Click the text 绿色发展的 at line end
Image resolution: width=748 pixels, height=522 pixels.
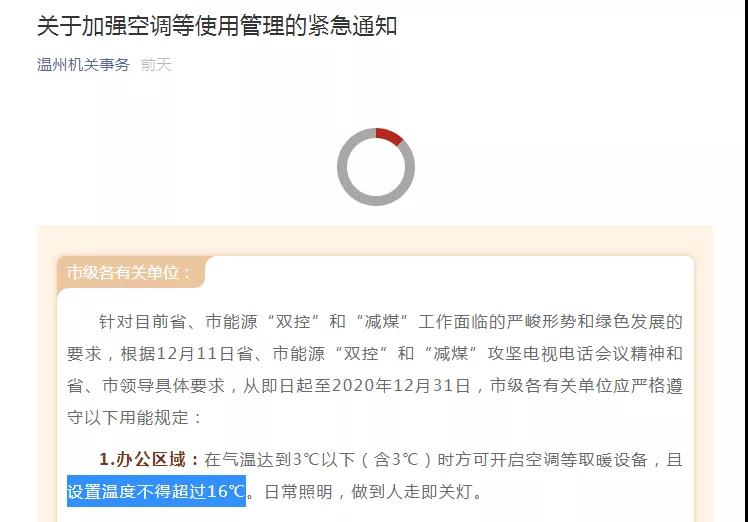[639, 322]
